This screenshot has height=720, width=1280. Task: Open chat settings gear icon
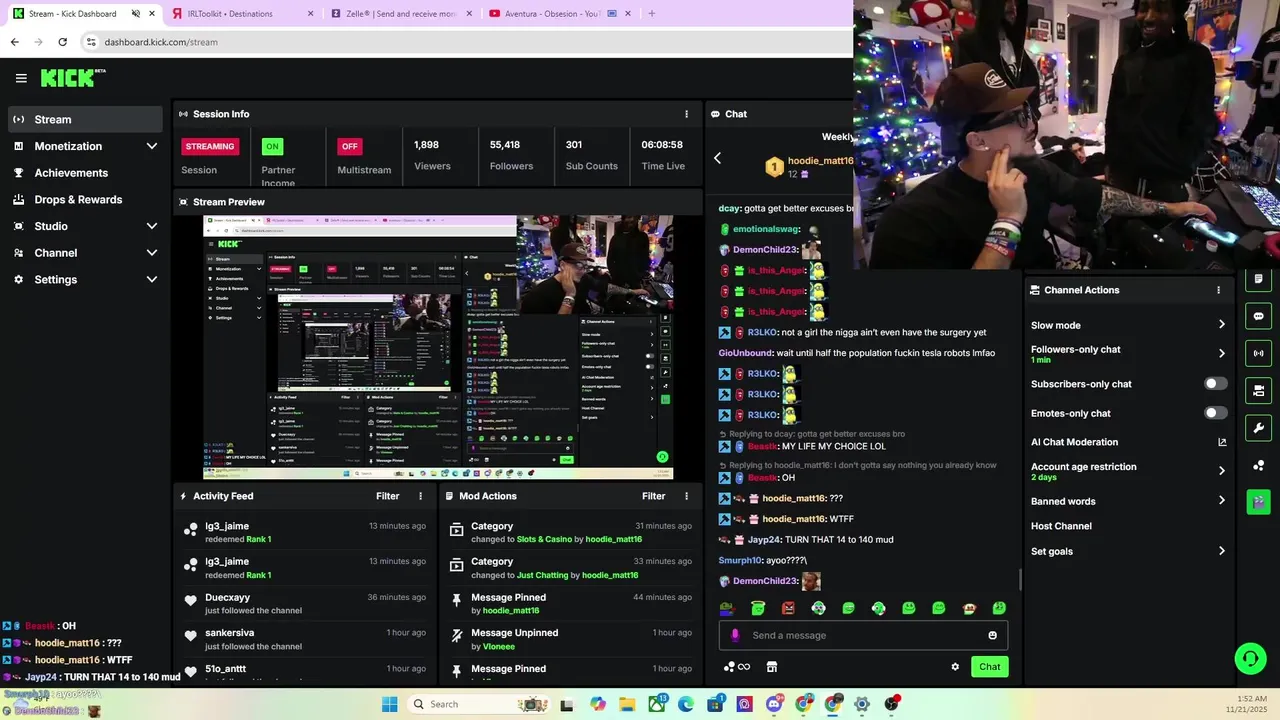[955, 667]
